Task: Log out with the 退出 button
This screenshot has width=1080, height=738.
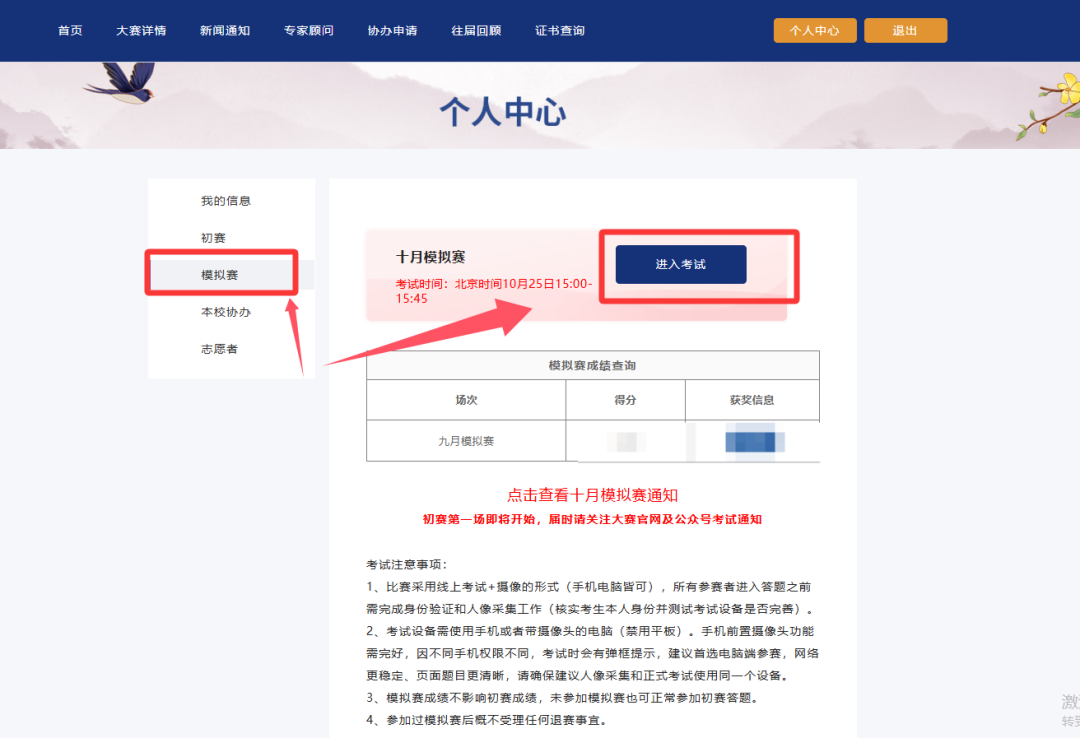Action: [x=905, y=31]
